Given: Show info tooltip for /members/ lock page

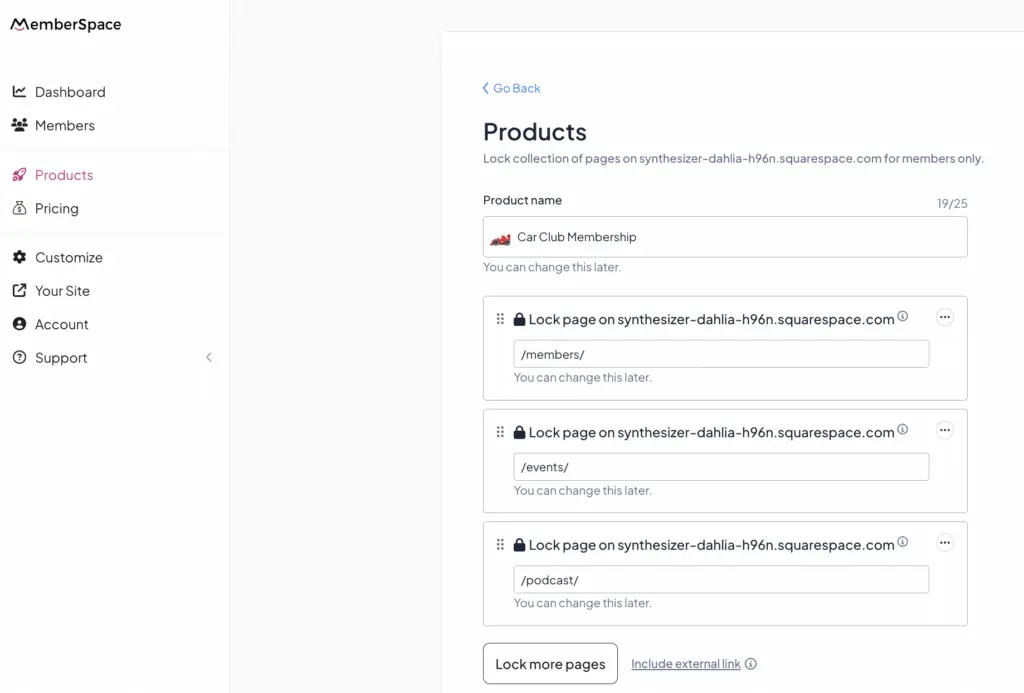Looking at the screenshot, I should 903,317.
